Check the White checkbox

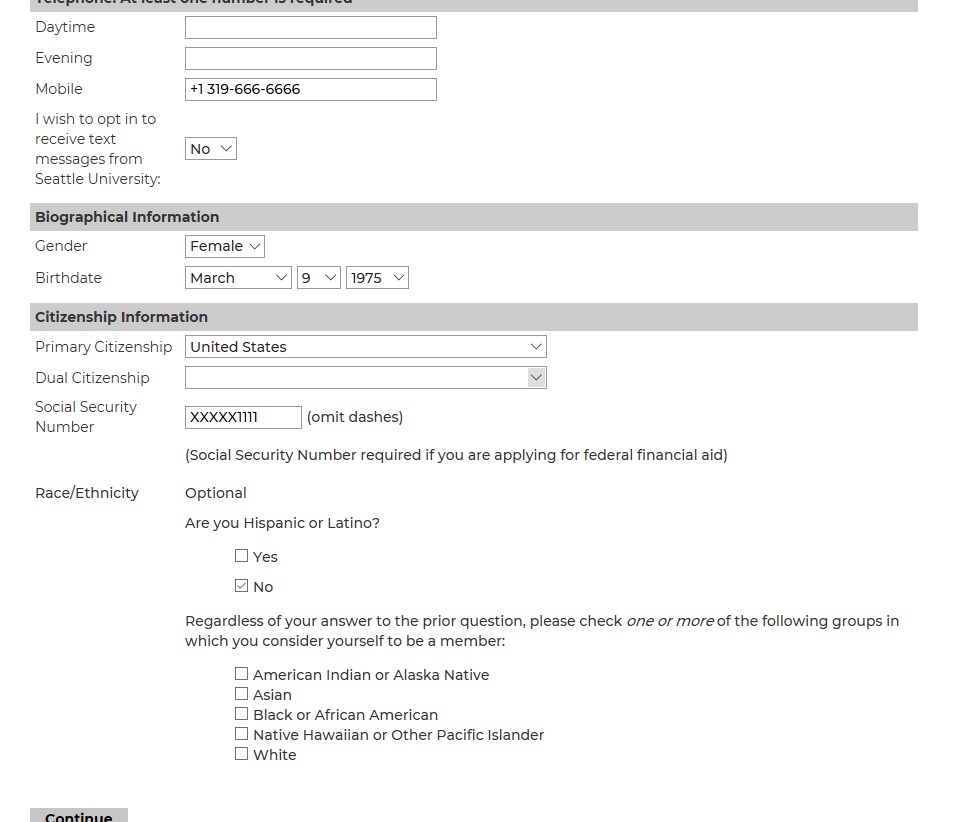click(x=241, y=753)
